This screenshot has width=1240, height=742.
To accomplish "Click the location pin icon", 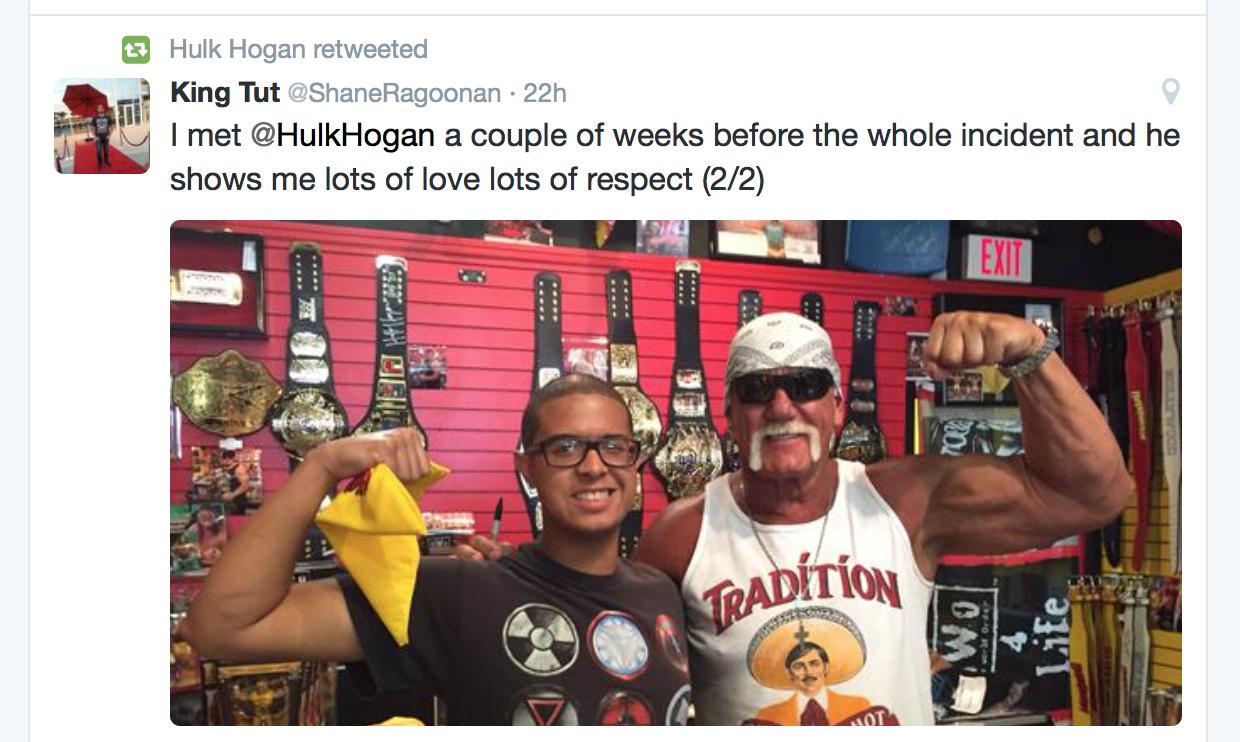I will click(x=1170, y=93).
